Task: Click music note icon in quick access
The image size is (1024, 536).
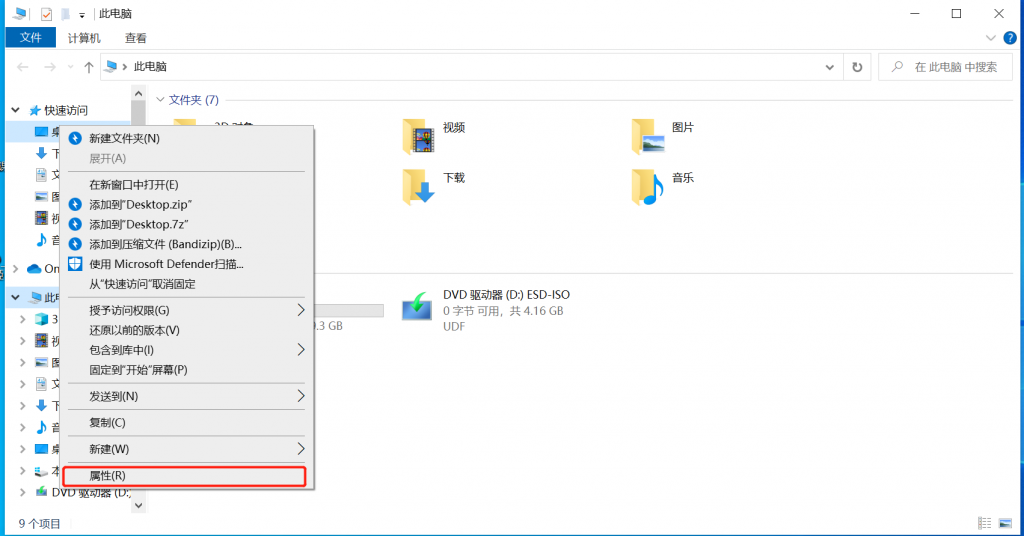Action: [41, 240]
